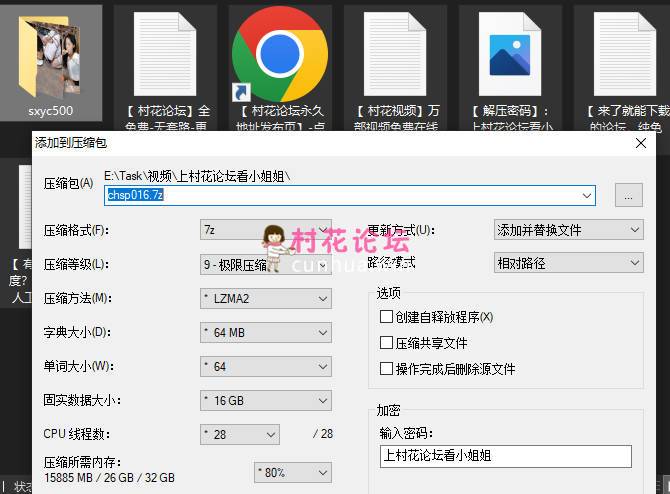Click the browse button with three dots
The image size is (670, 494).
point(627,195)
